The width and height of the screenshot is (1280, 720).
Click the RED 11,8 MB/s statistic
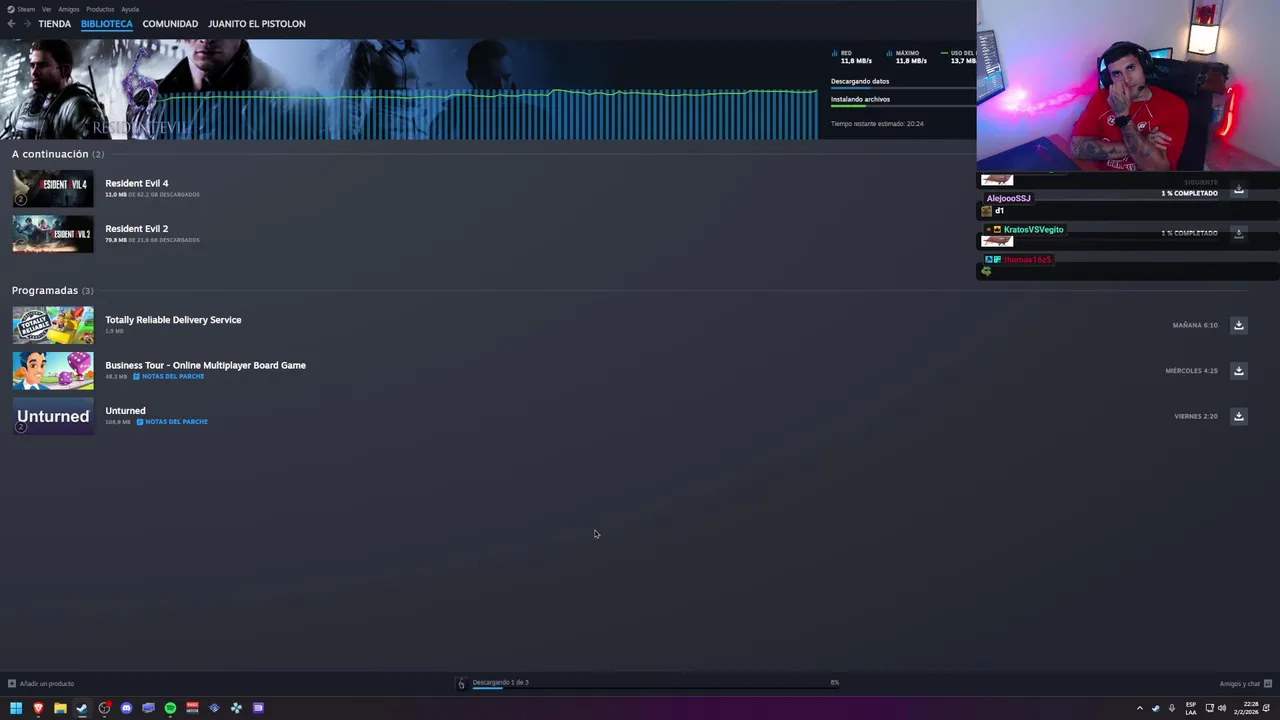(852, 57)
